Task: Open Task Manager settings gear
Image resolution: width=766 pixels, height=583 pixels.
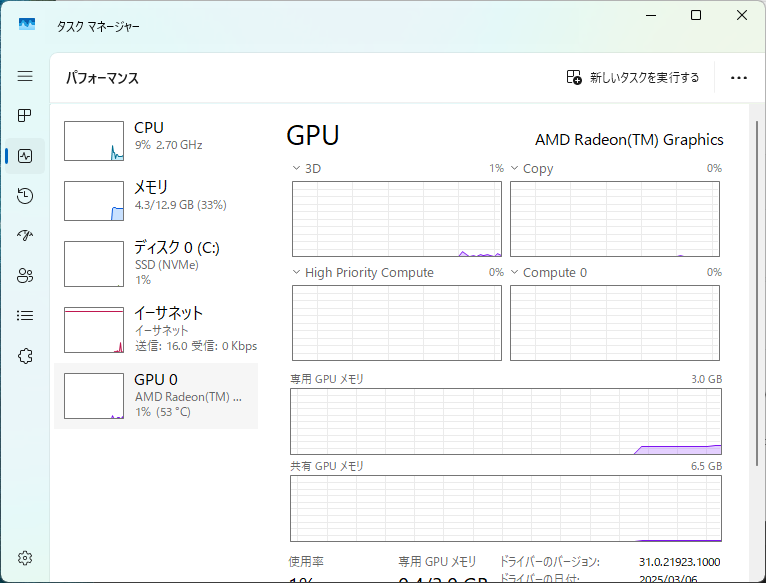Action: [x=25, y=557]
